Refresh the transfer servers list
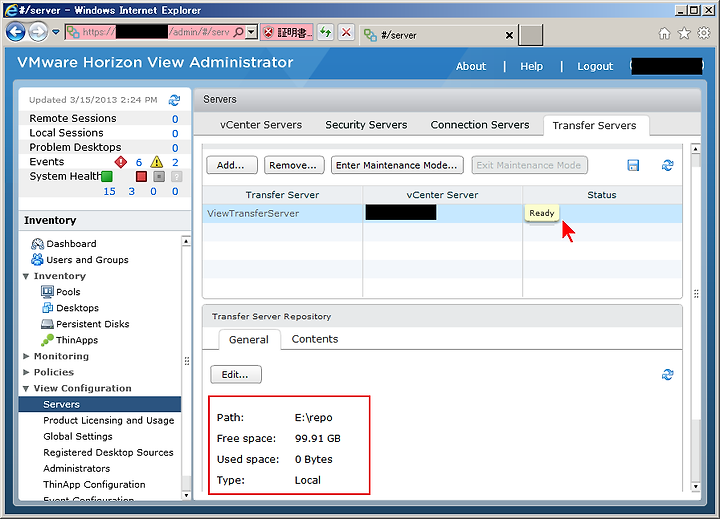Viewport: 720px width, 519px height. [668, 165]
